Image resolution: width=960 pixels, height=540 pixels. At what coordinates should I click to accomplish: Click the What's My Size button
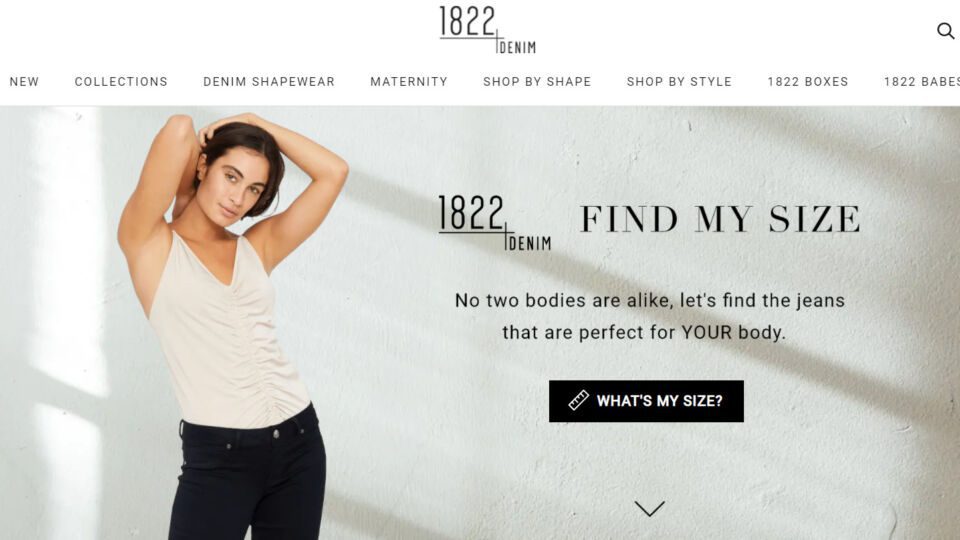click(646, 401)
